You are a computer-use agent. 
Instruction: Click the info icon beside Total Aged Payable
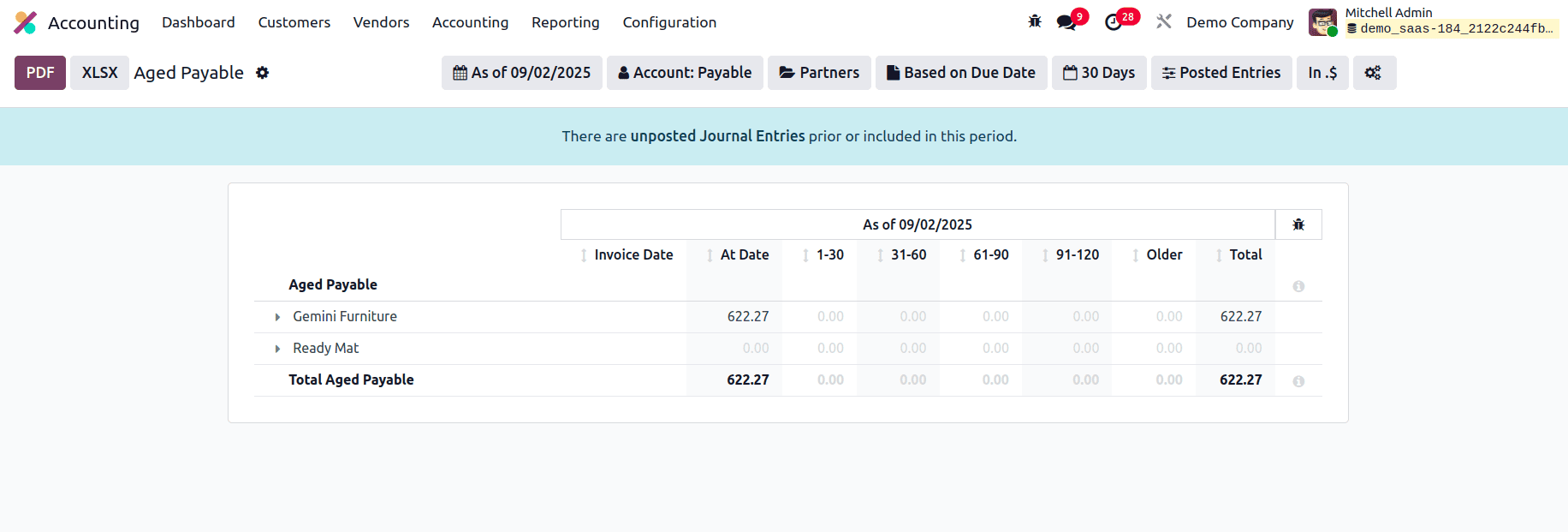(x=1298, y=380)
